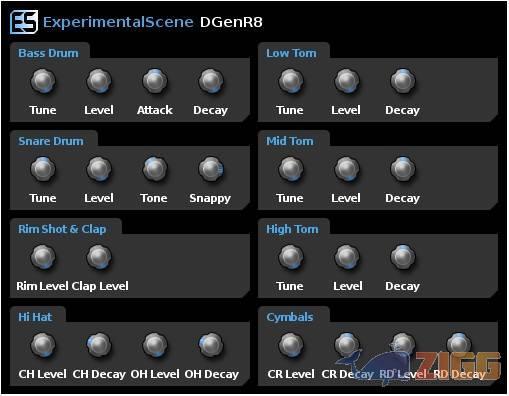Screen dimensions: 509x396
Task: Click the Bass Drum Tune knob
Action: [43, 81]
